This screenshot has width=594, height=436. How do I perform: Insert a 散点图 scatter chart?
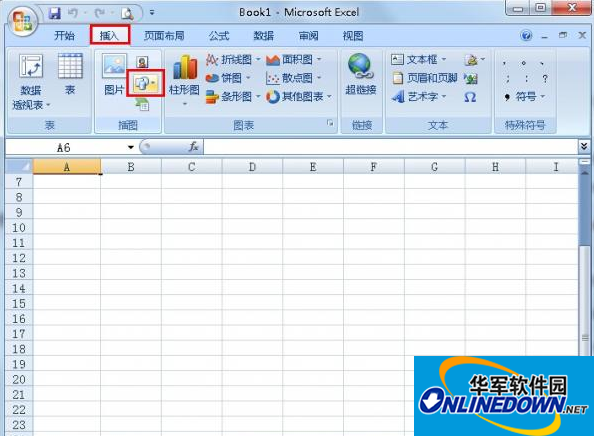coord(290,78)
